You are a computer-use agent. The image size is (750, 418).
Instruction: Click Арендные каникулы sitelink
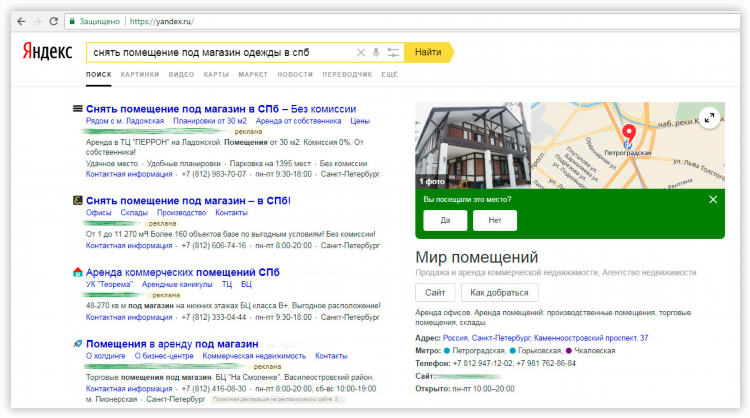[x=177, y=284]
